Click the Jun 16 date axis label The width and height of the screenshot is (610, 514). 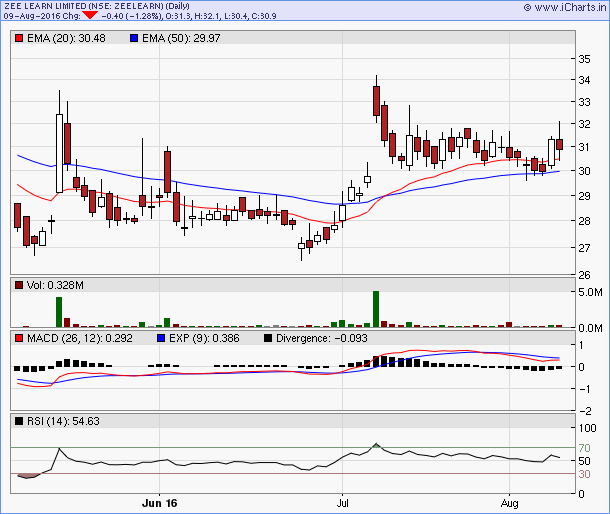click(160, 503)
